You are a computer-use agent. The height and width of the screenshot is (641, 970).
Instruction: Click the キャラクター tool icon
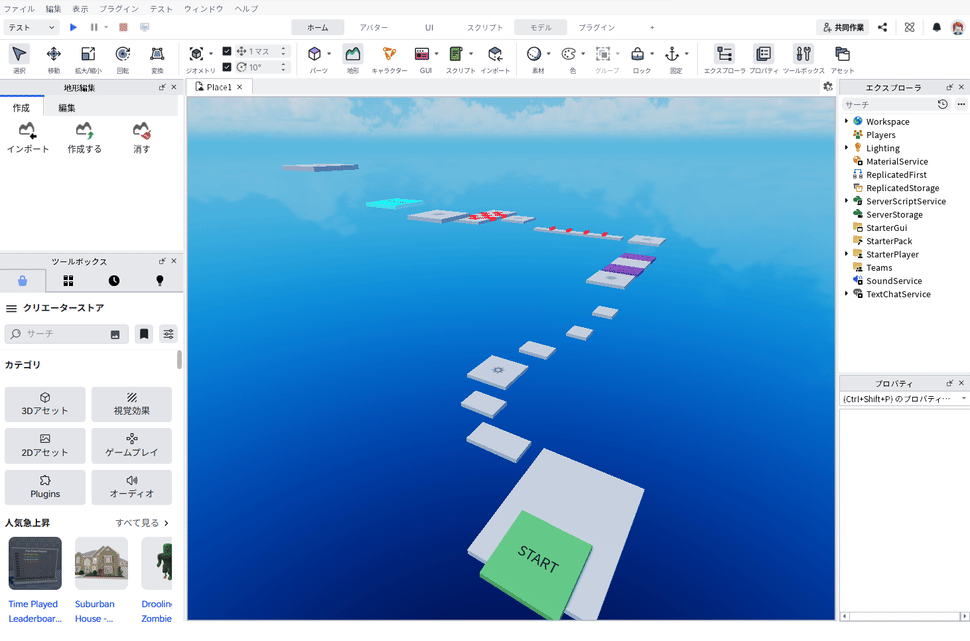(x=389, y=54)
